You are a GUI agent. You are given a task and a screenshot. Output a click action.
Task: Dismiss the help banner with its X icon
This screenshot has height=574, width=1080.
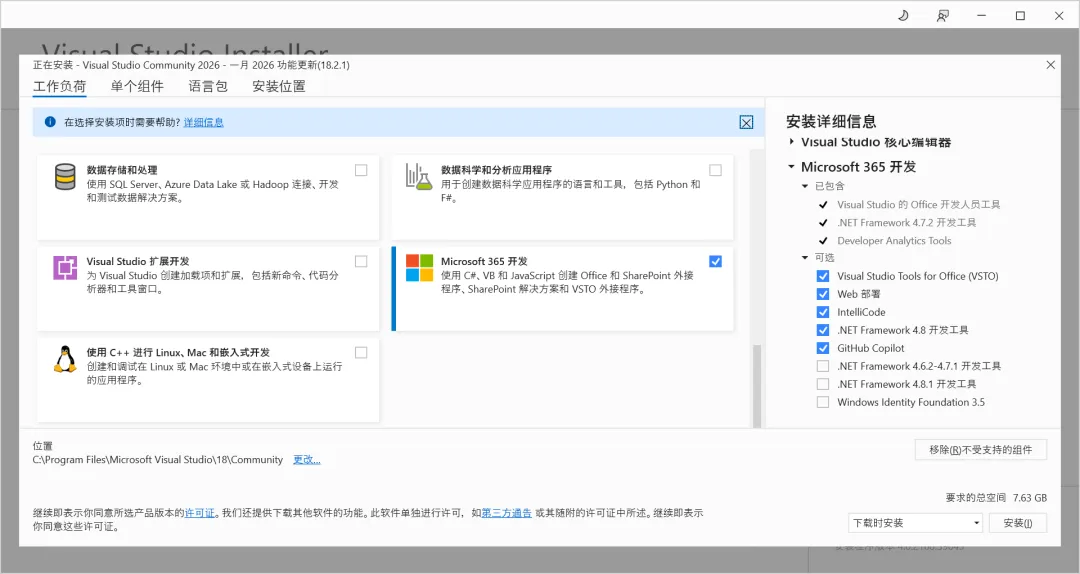tap(746, 123)
